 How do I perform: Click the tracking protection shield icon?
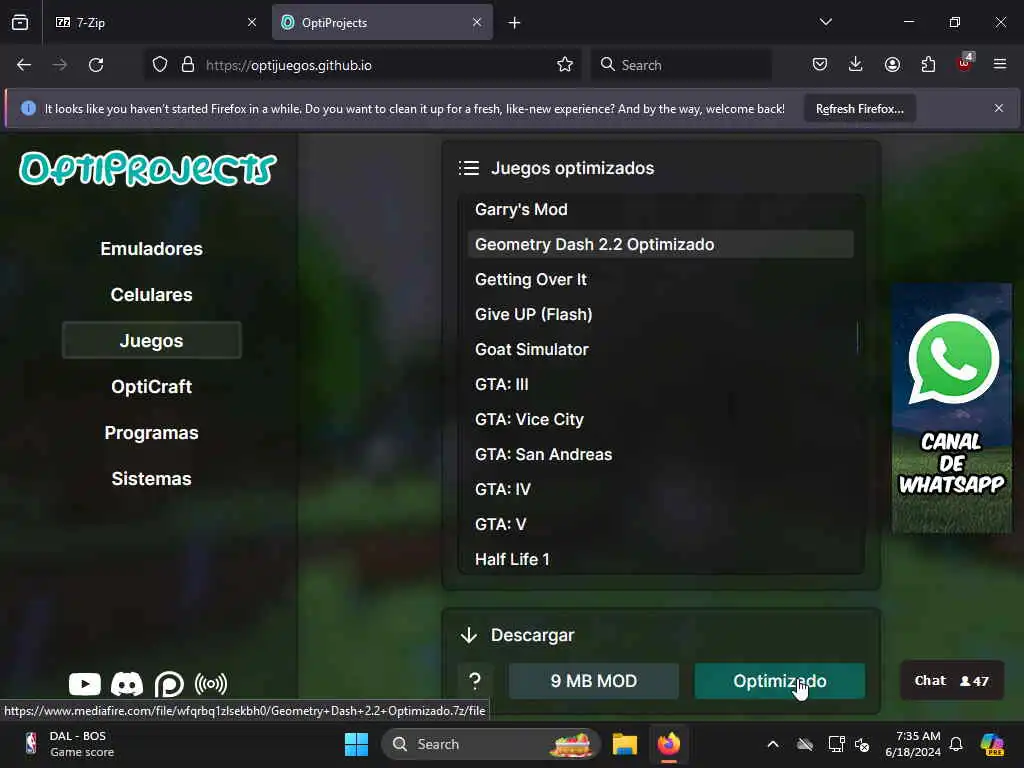coord(160,65)
